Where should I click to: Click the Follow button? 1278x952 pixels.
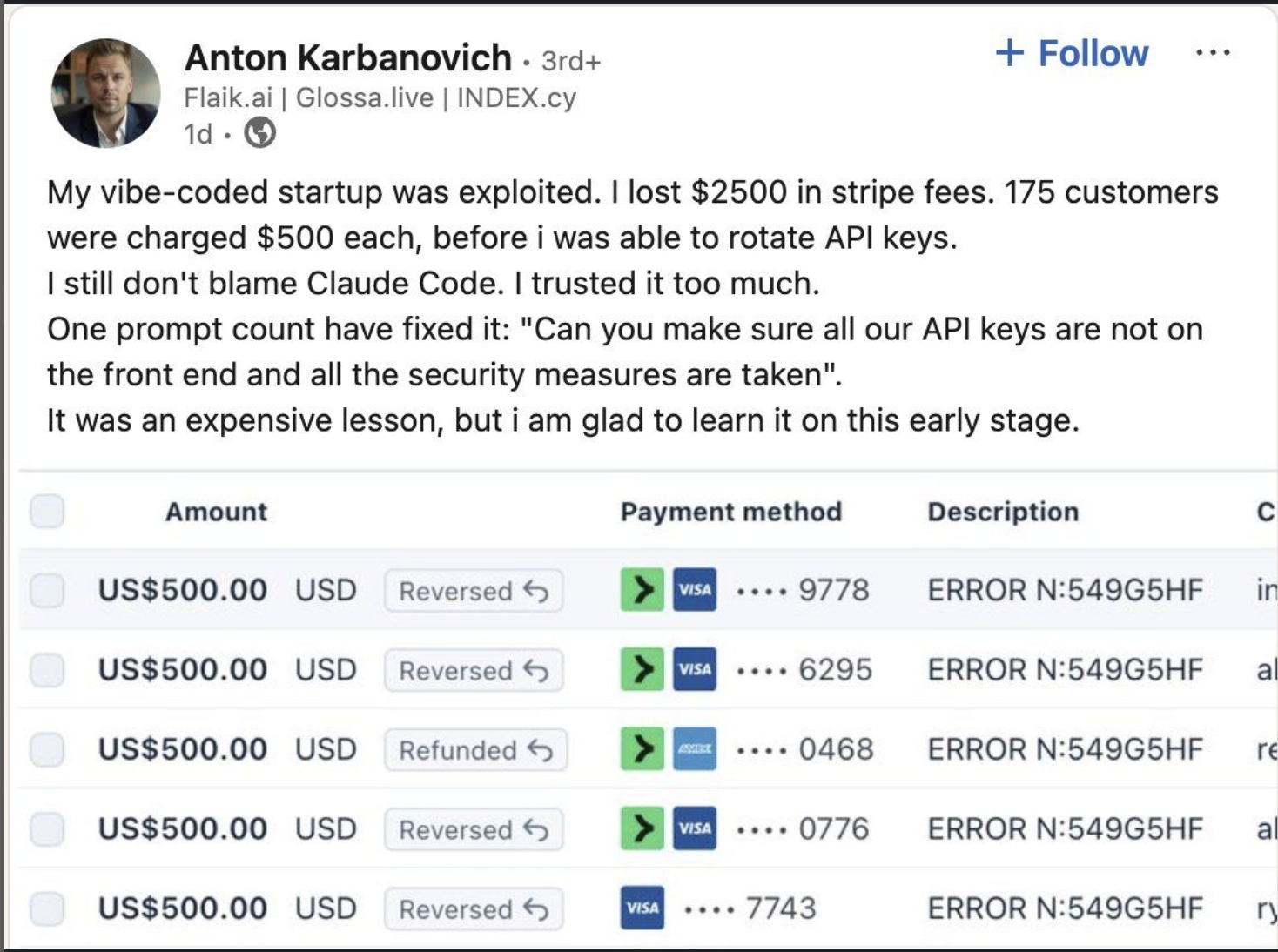coord(1073,54)
